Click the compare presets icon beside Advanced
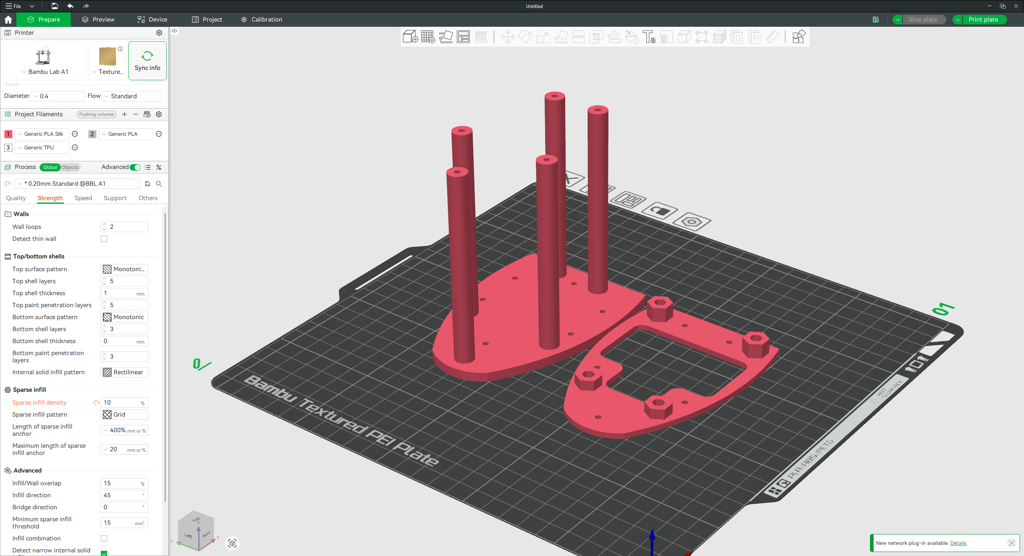The image size is (1024, 556). [x=159, y=167]
